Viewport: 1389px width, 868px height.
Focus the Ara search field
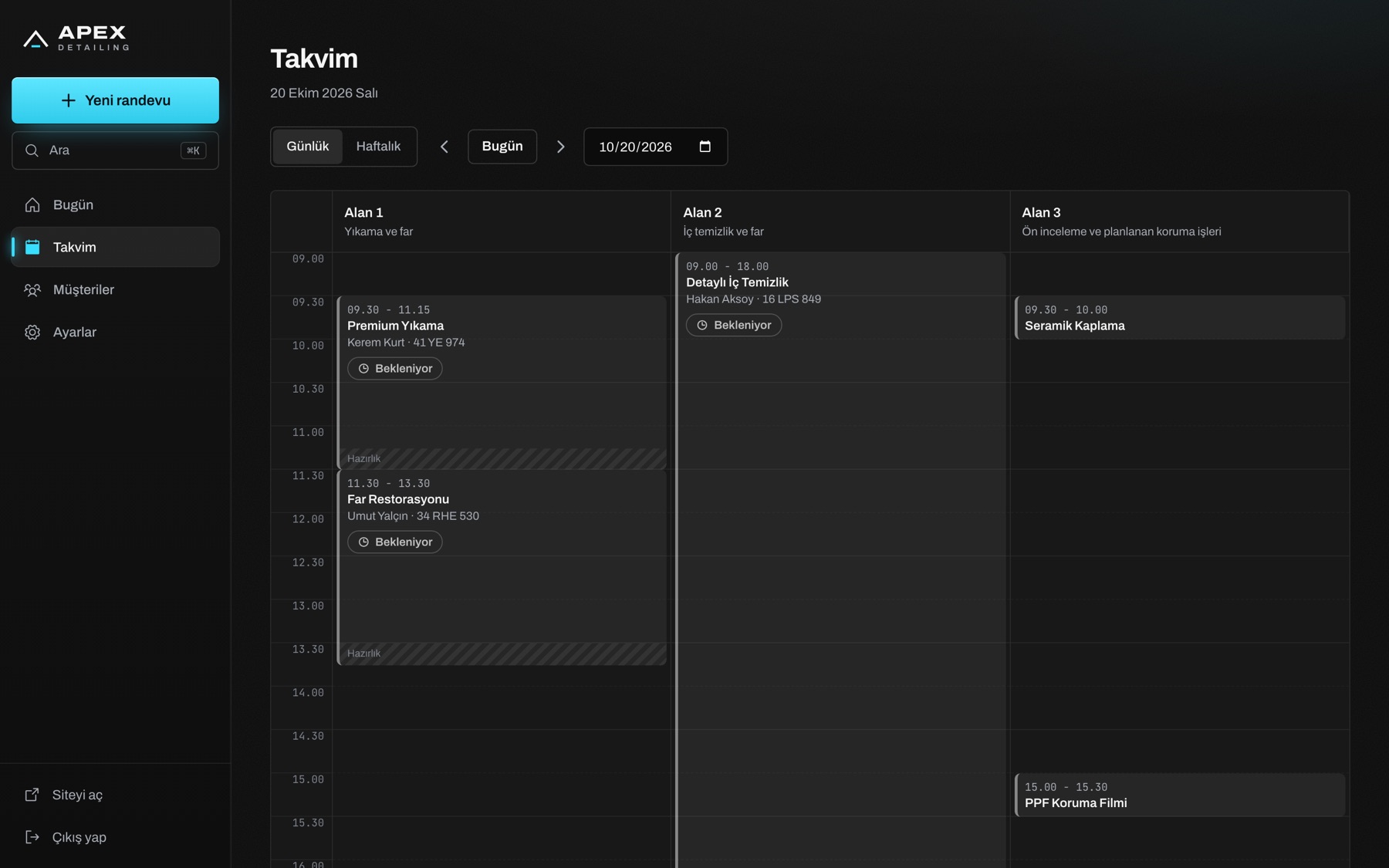click(116, 150)
